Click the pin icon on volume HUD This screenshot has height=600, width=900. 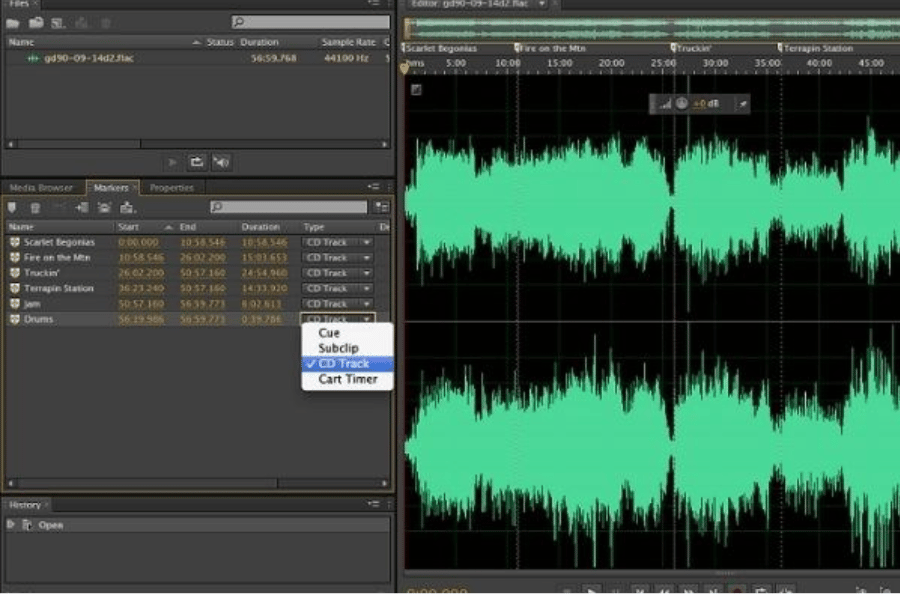[742, 103]
